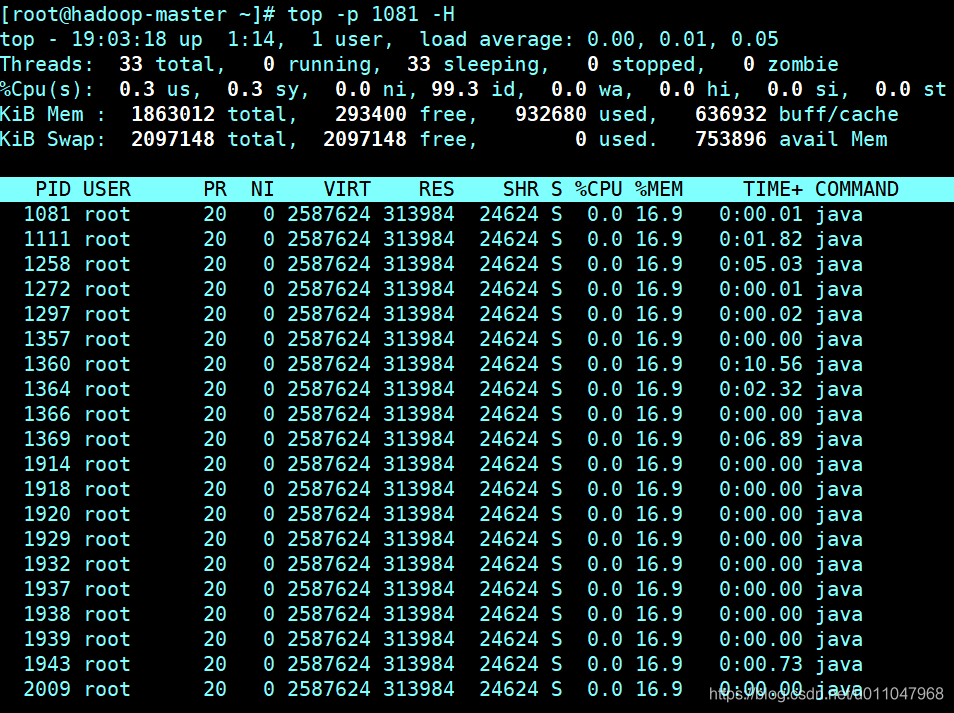Click PID 1369 in thread list
The width and height of the screenshot is (954, 713).
[47, 439]
